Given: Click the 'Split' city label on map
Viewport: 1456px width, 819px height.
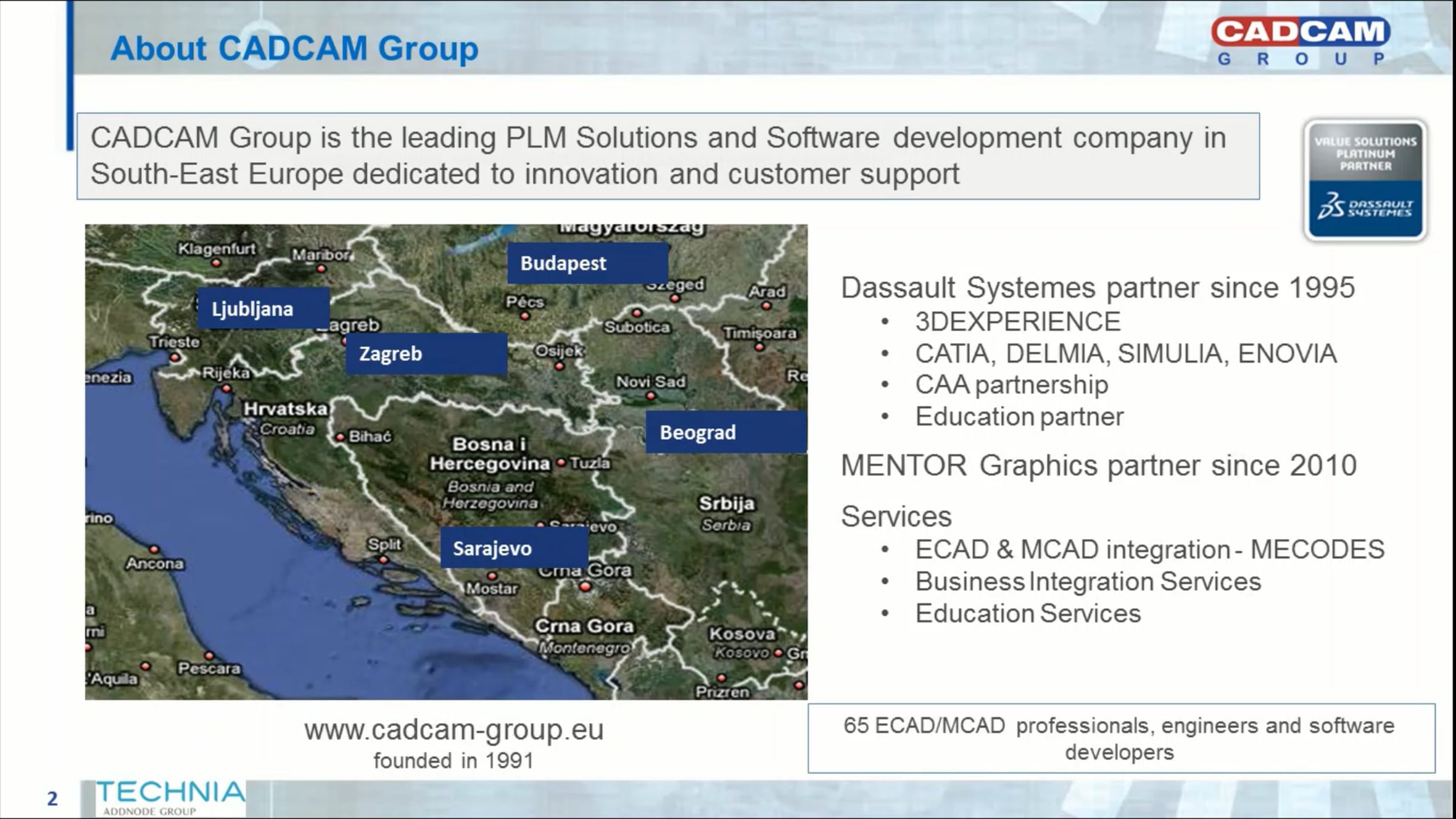Looking at the screenshot, I should [x=385, y=544].
